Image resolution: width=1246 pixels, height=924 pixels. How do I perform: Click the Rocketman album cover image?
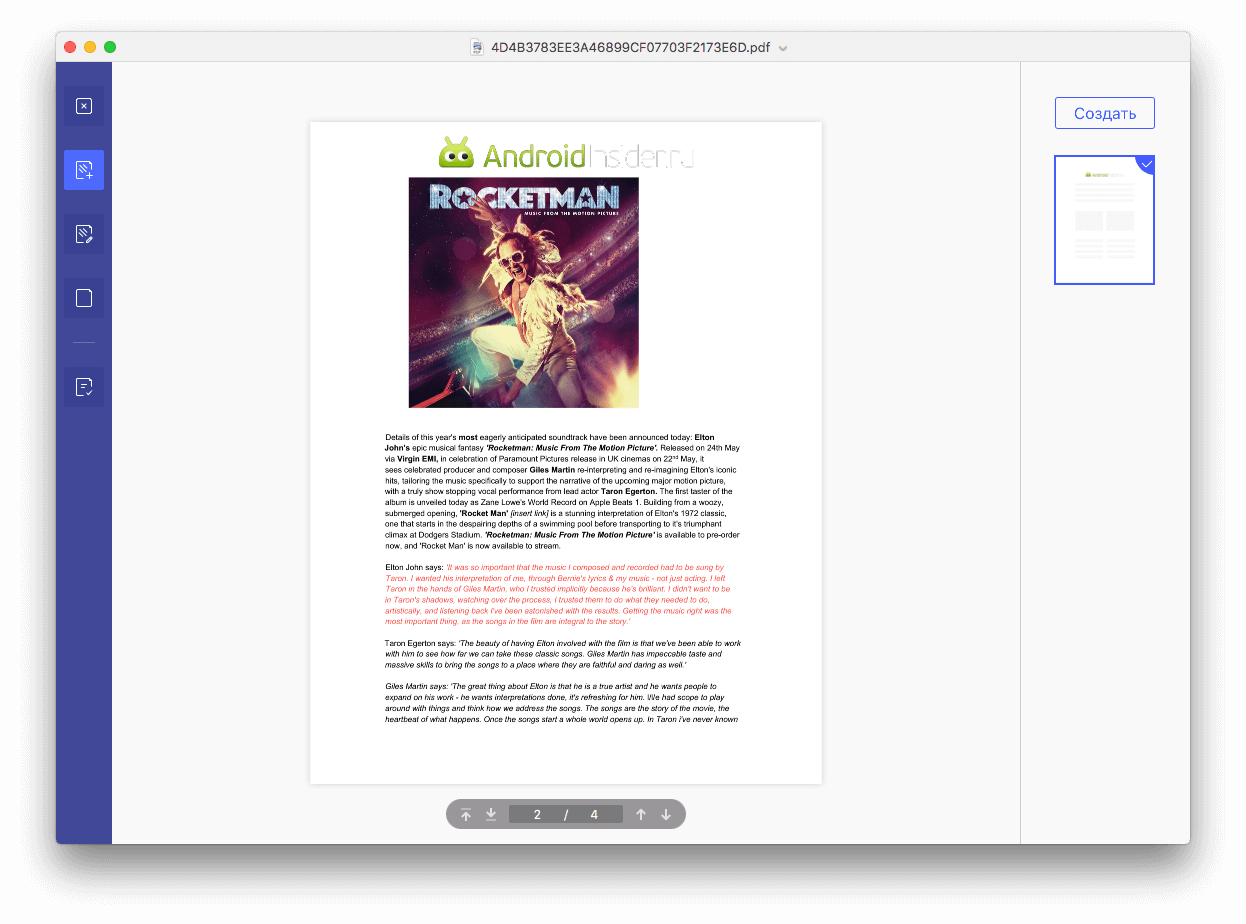coord(524,292)
